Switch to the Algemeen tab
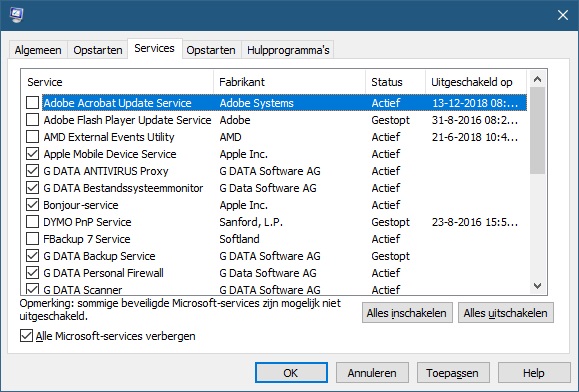The image size is (579, 392). click(x=38, y=50)
